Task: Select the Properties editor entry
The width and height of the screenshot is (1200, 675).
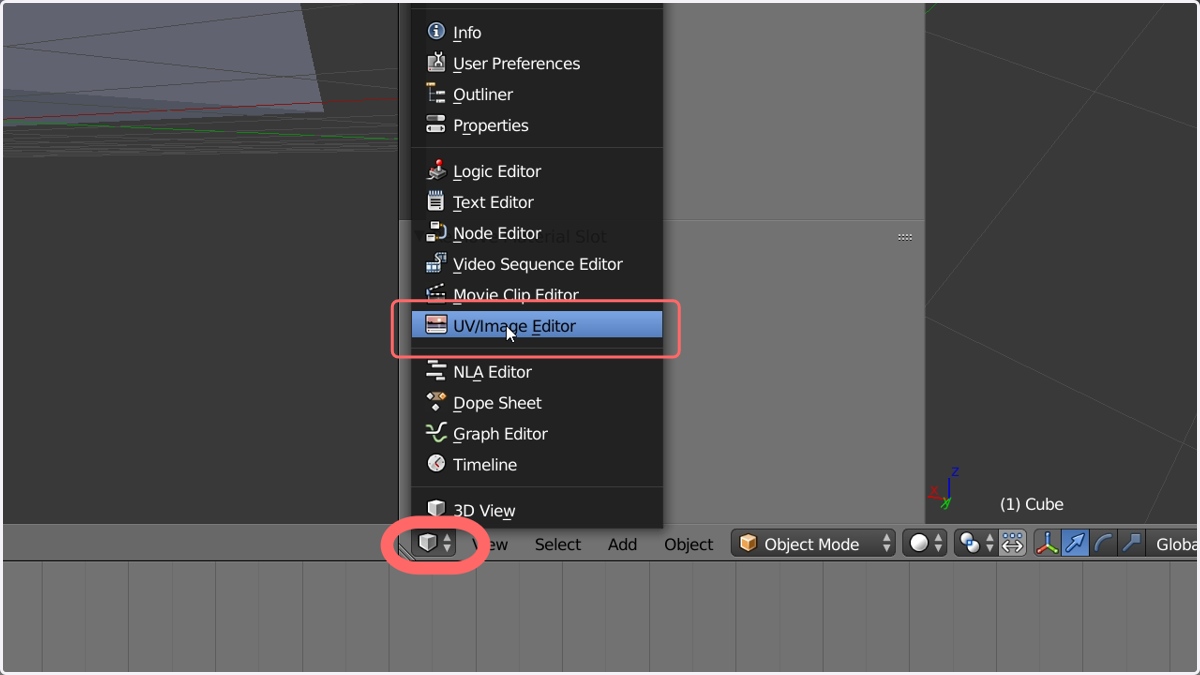Action: click(x=537, y=125)
